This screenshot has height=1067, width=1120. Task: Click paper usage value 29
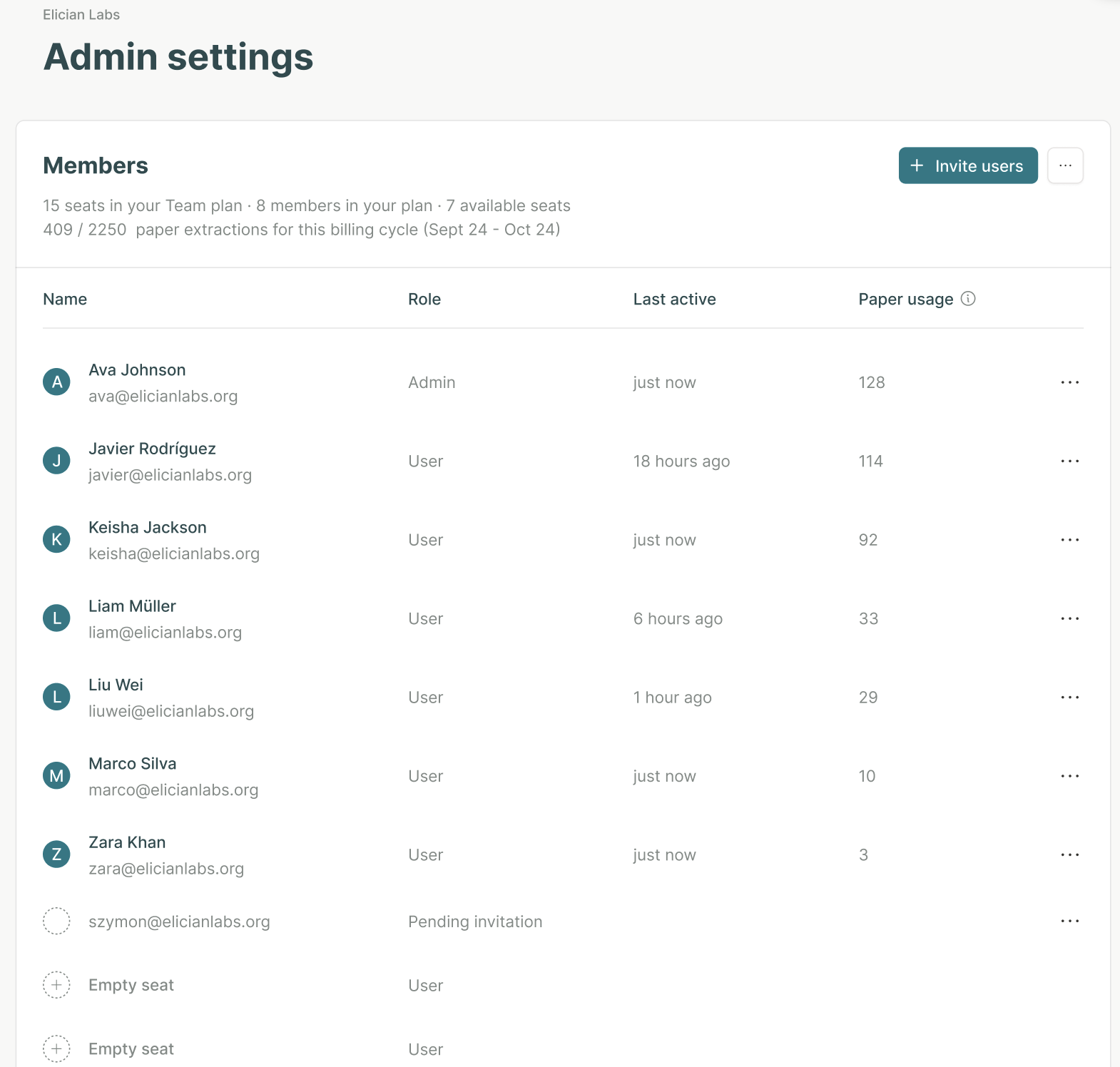[x=868, y=698]
